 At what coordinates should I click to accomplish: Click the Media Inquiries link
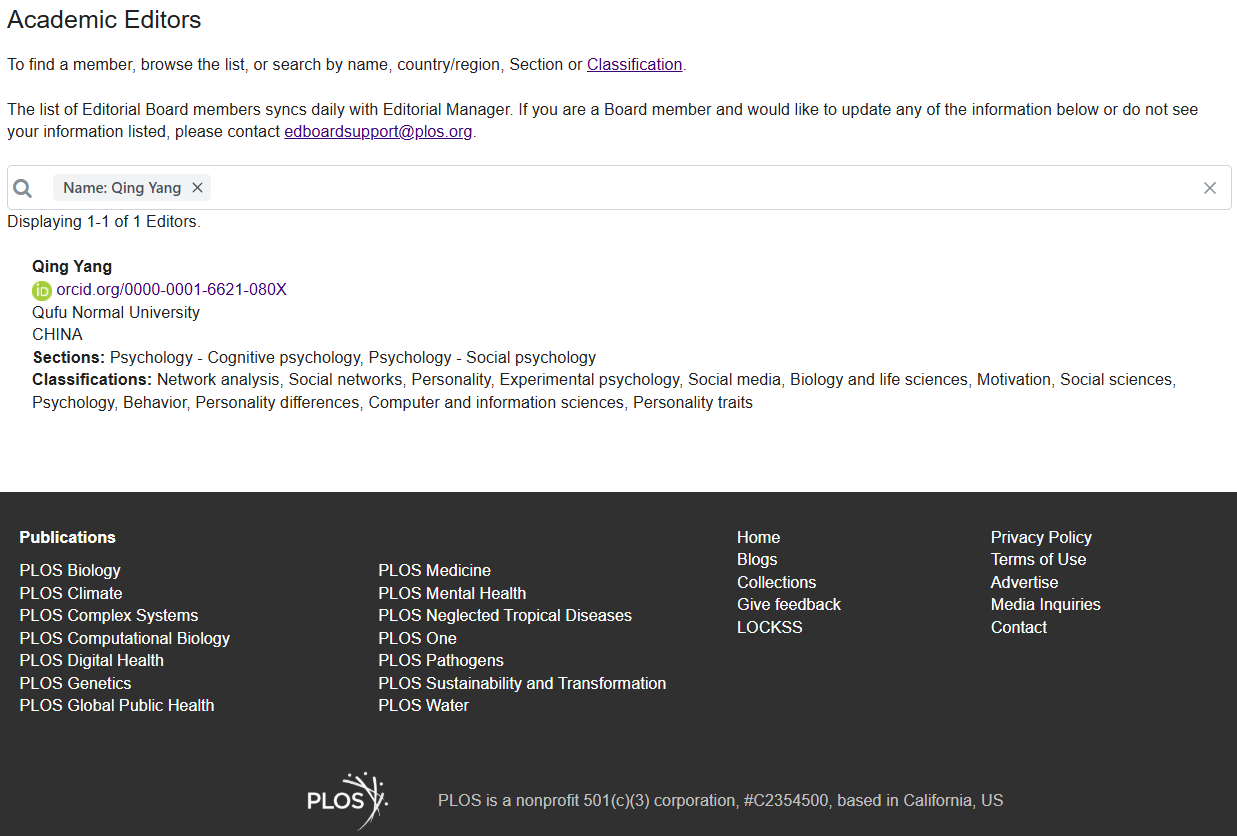[x=1045, y=605]
